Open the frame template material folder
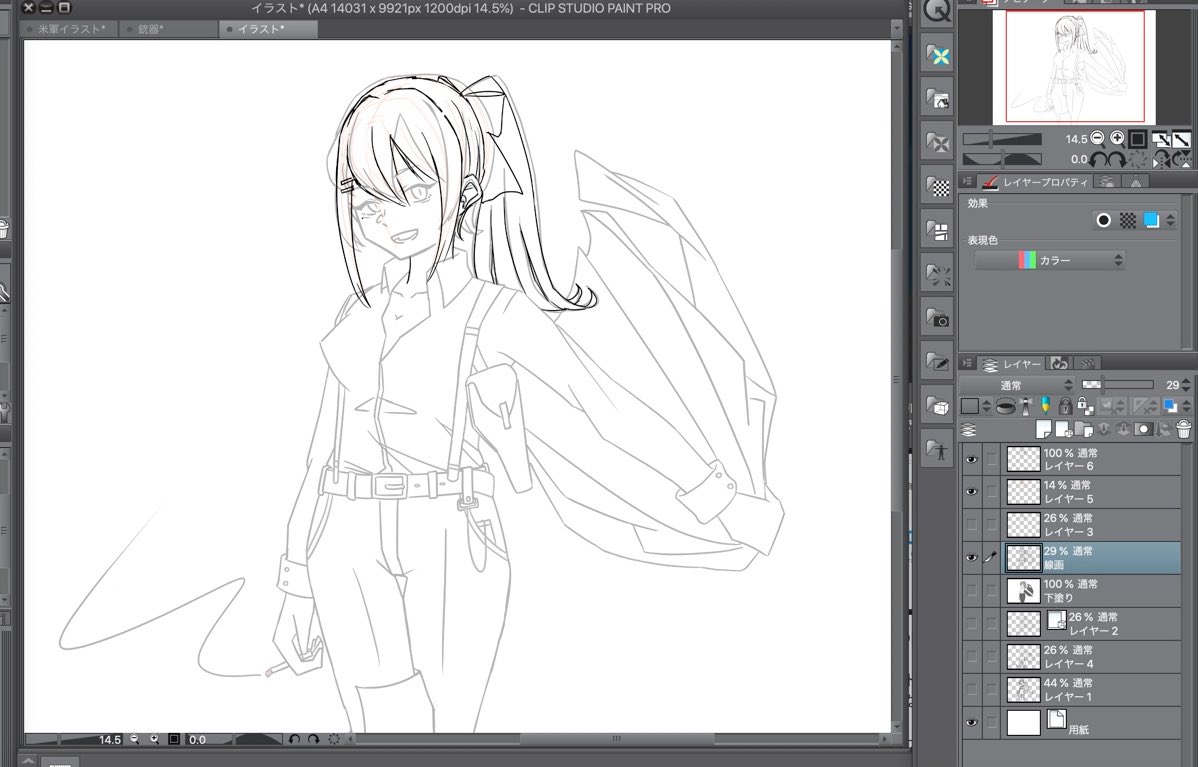The image size is (1198, 767). pos(937,229)
